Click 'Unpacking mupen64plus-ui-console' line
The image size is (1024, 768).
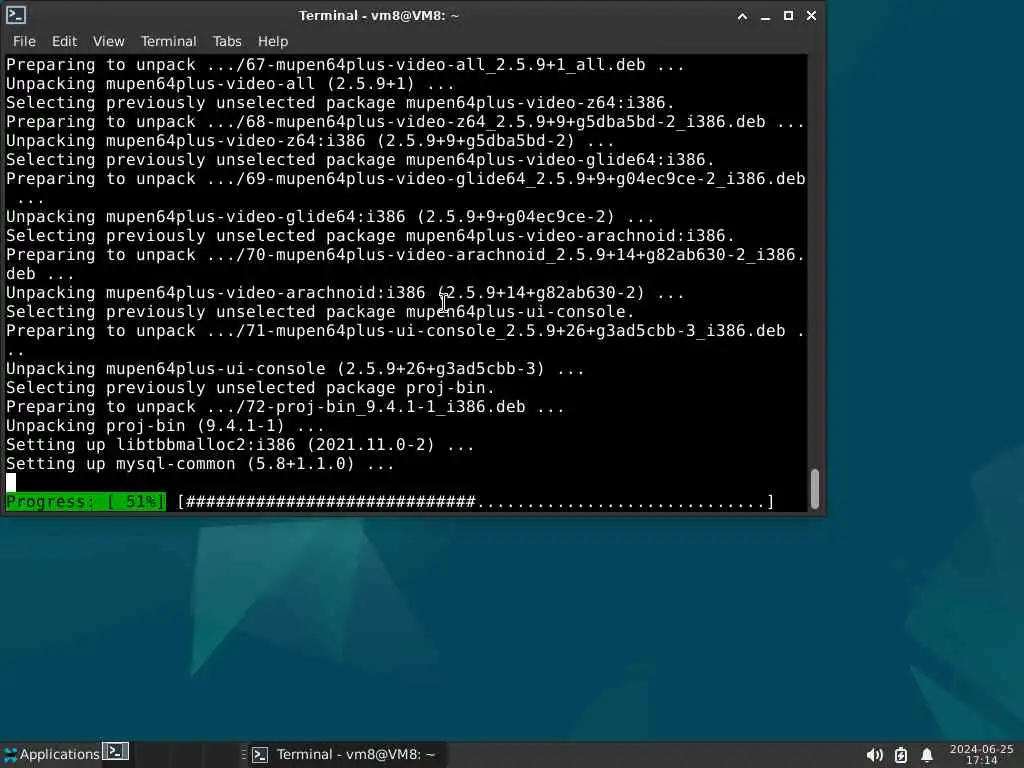[295, 368]
